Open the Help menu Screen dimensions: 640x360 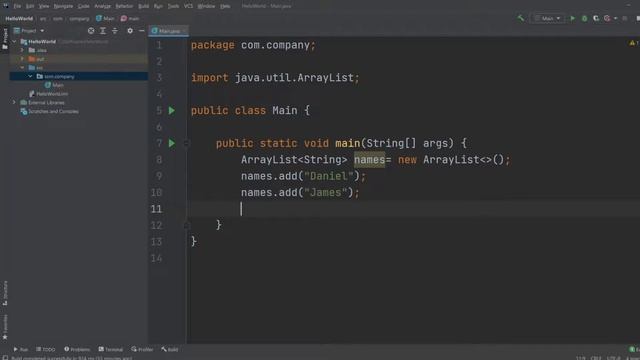pyautogui.click(x=225, y=6)
